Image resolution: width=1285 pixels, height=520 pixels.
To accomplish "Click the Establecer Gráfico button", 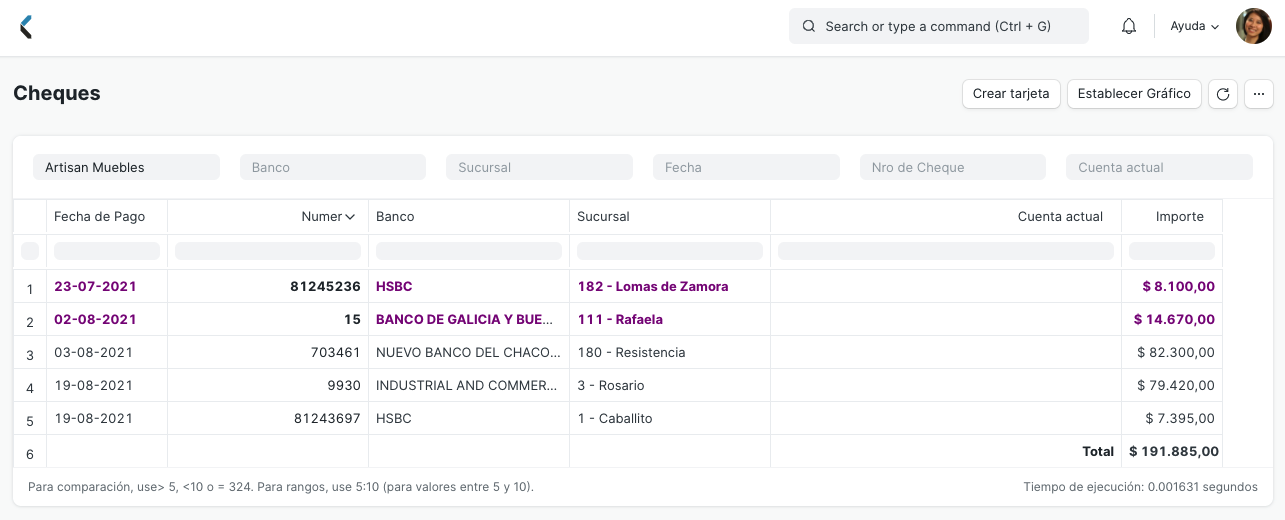I will [1134, 94].
